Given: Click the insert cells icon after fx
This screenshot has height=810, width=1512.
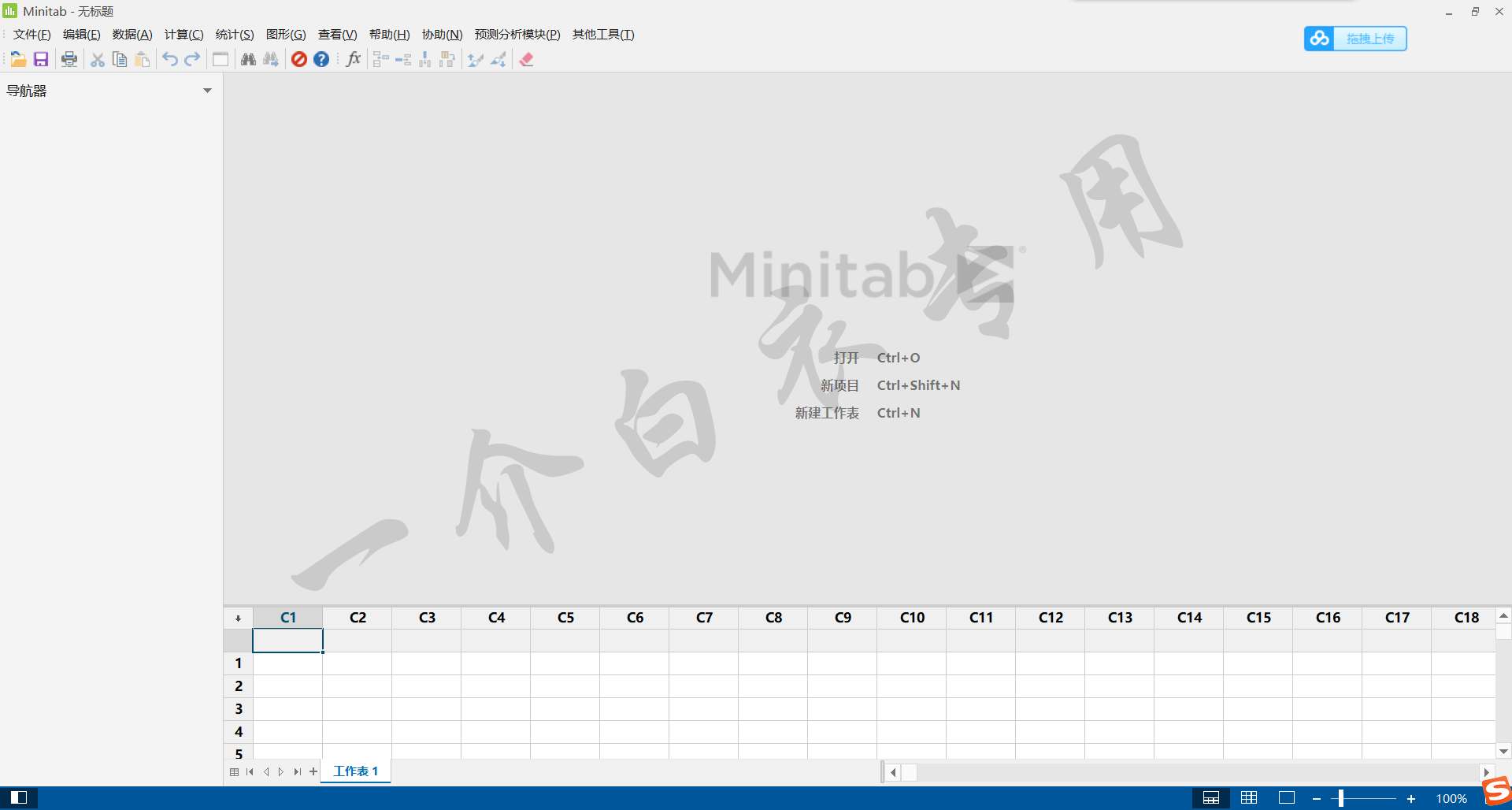Looking at the screenshot, I should pyautogui.click(x=381, y=59).
